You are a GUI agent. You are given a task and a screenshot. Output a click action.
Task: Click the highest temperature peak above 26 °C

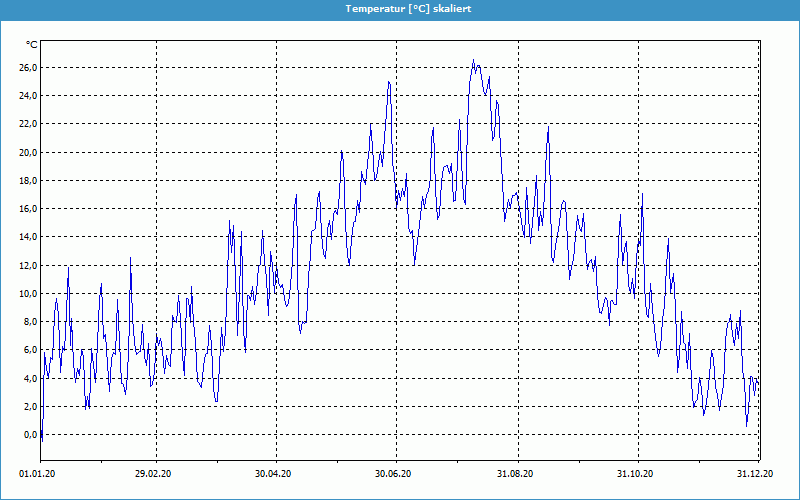(x=473, y=60)
